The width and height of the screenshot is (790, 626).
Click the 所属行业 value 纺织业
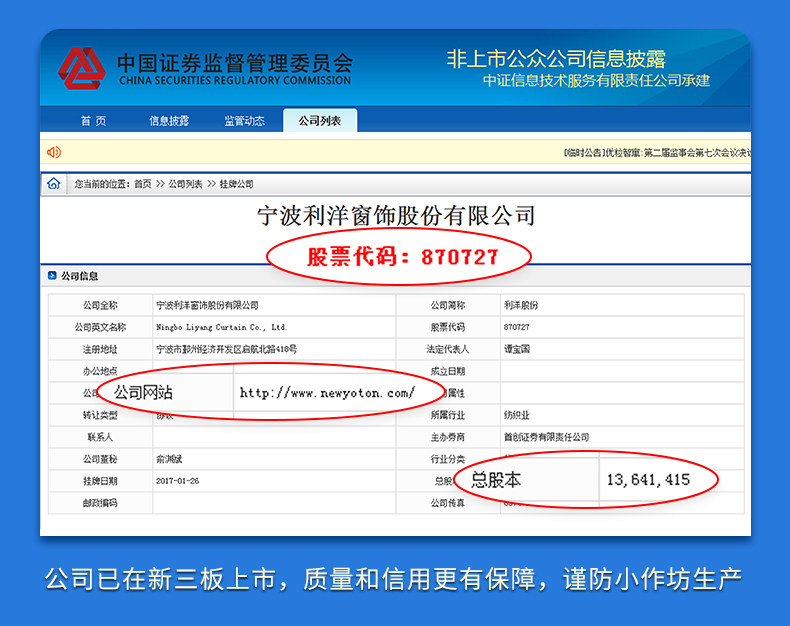pos(516,415)
